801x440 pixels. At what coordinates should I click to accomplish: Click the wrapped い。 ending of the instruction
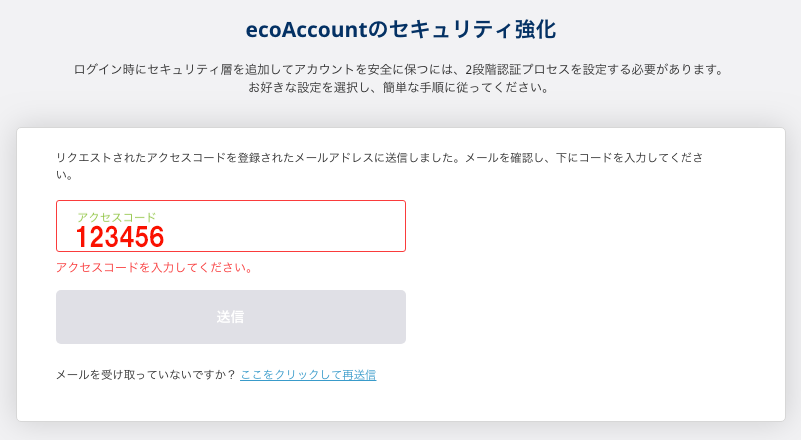64,175
